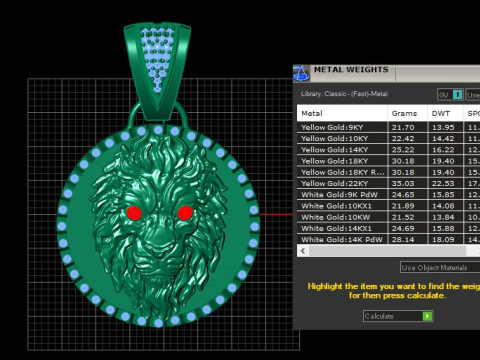Viewport: 480px width, 360px height.
Task: Click the 24.65 grams value
Action: tap(403, 195)
